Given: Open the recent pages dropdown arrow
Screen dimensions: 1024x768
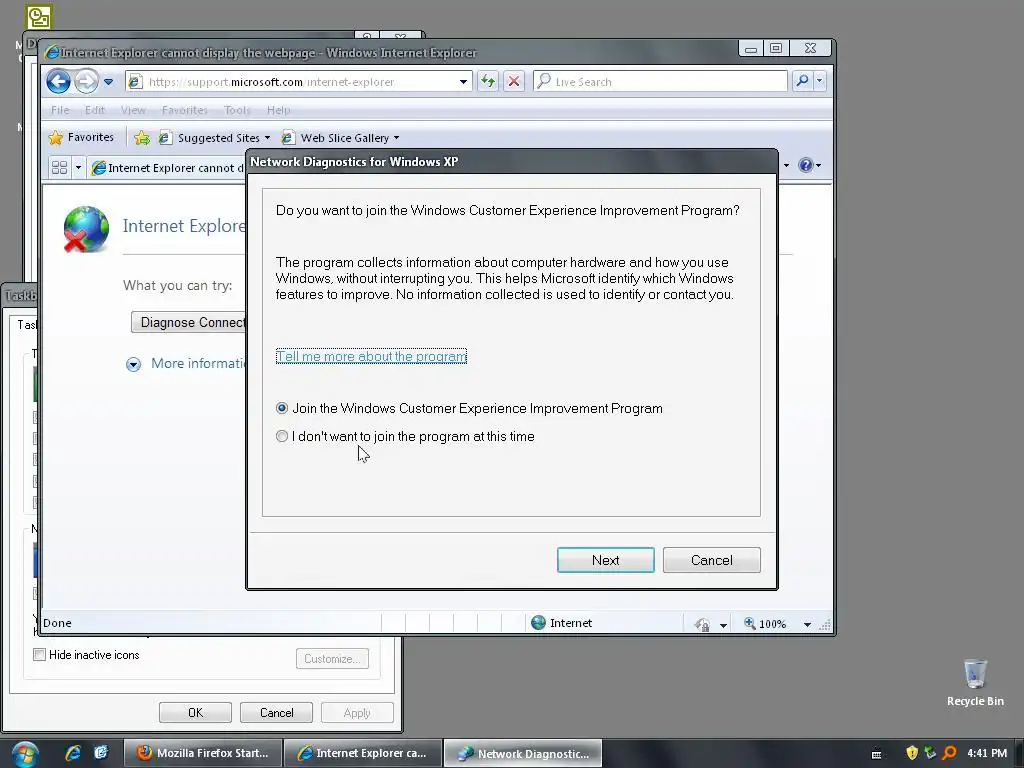Looking at the screenshot, I should 108,82.
